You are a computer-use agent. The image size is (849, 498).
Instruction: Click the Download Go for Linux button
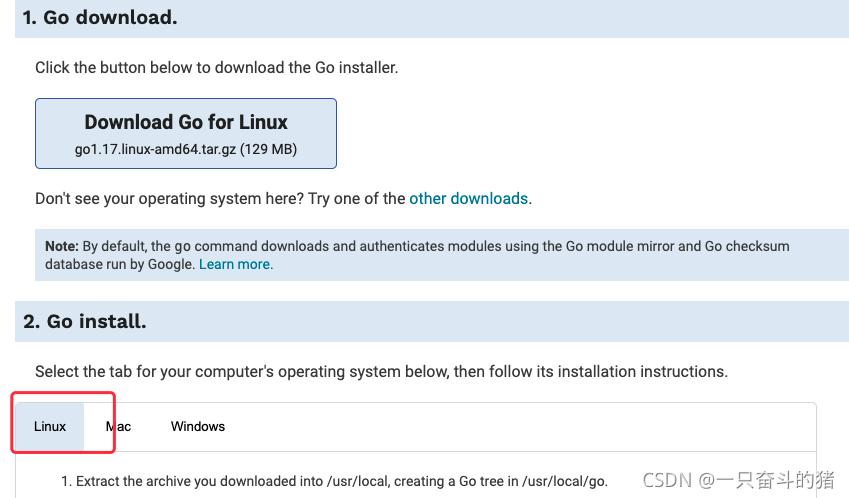pos(186,133)
